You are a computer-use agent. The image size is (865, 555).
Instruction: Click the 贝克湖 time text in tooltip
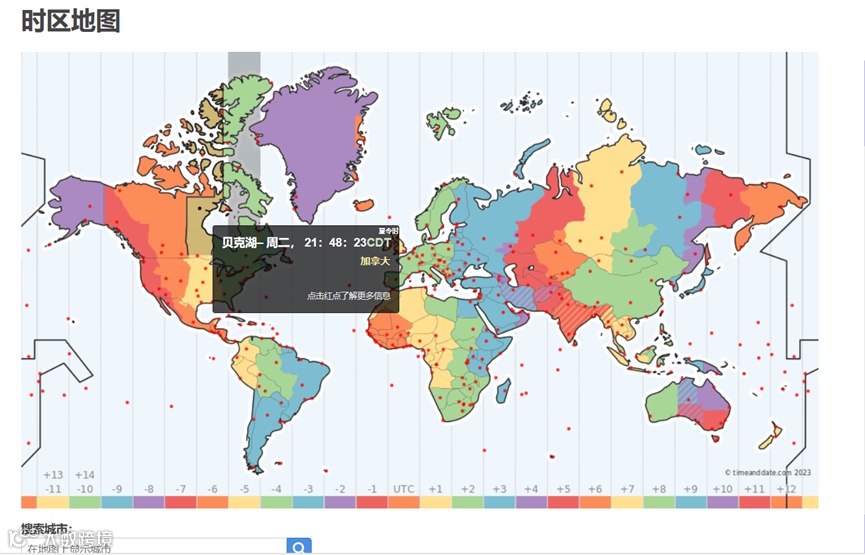(x=306, y=243)
